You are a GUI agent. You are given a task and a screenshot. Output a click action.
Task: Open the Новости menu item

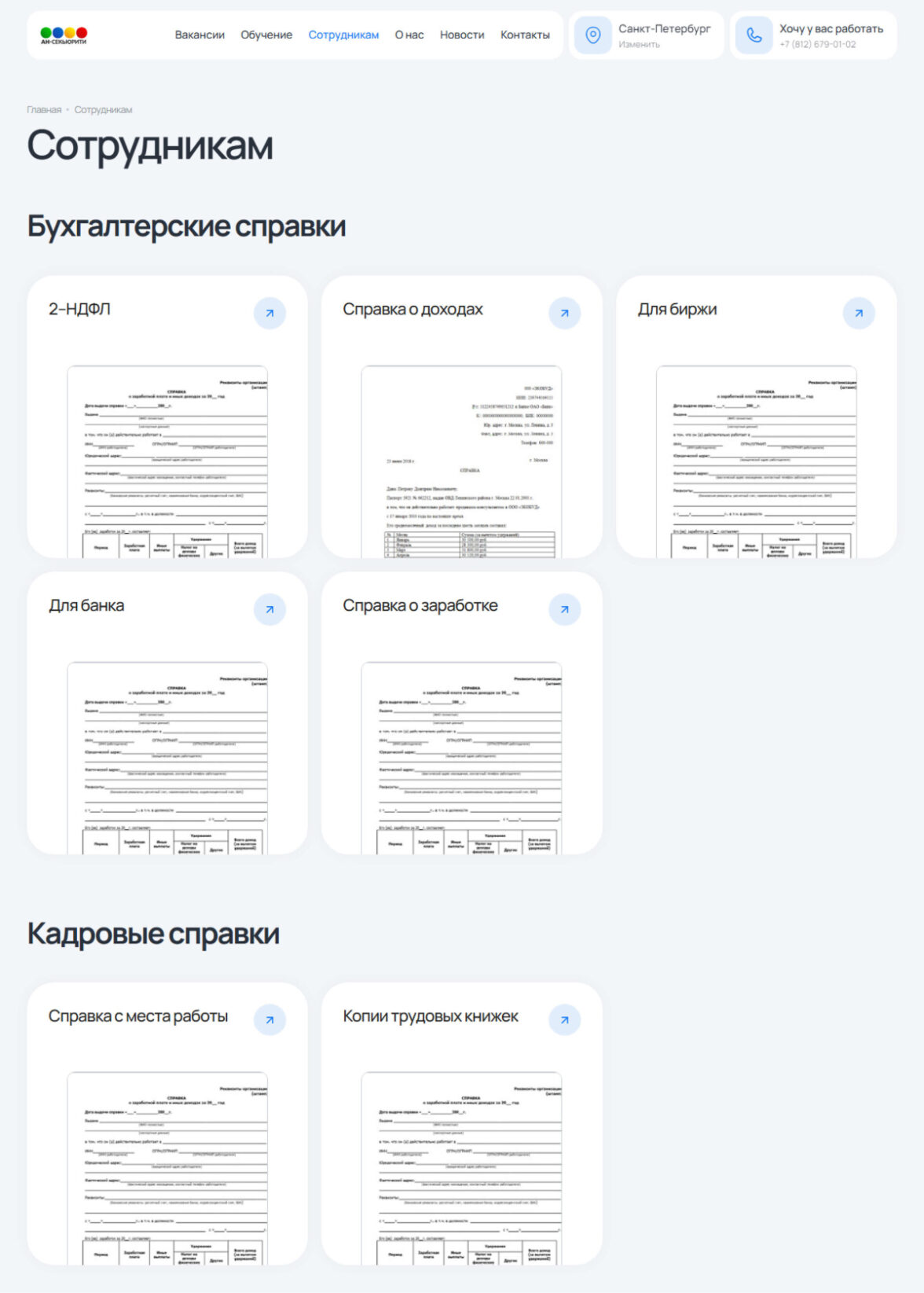pyautogui.click(x=462, y=35)
